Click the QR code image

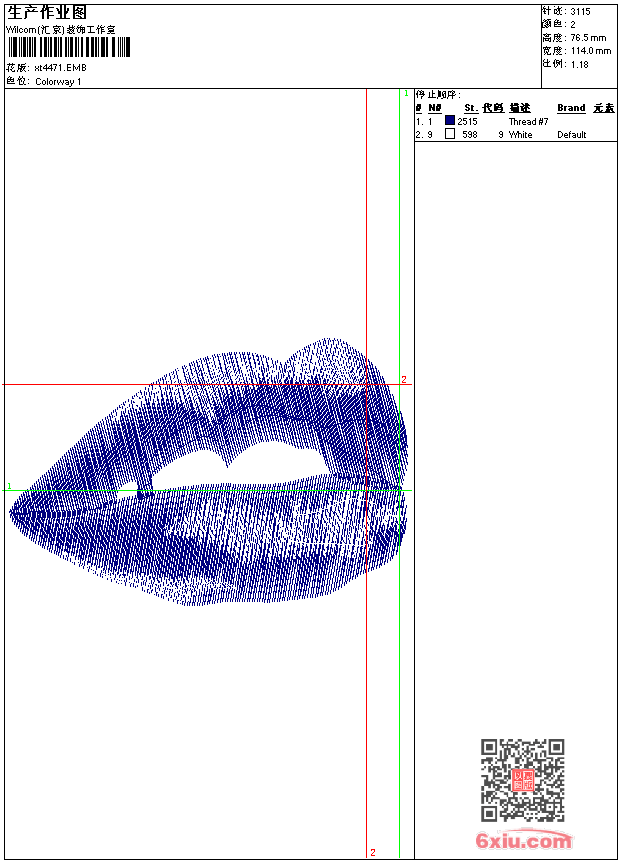(522, 780)
